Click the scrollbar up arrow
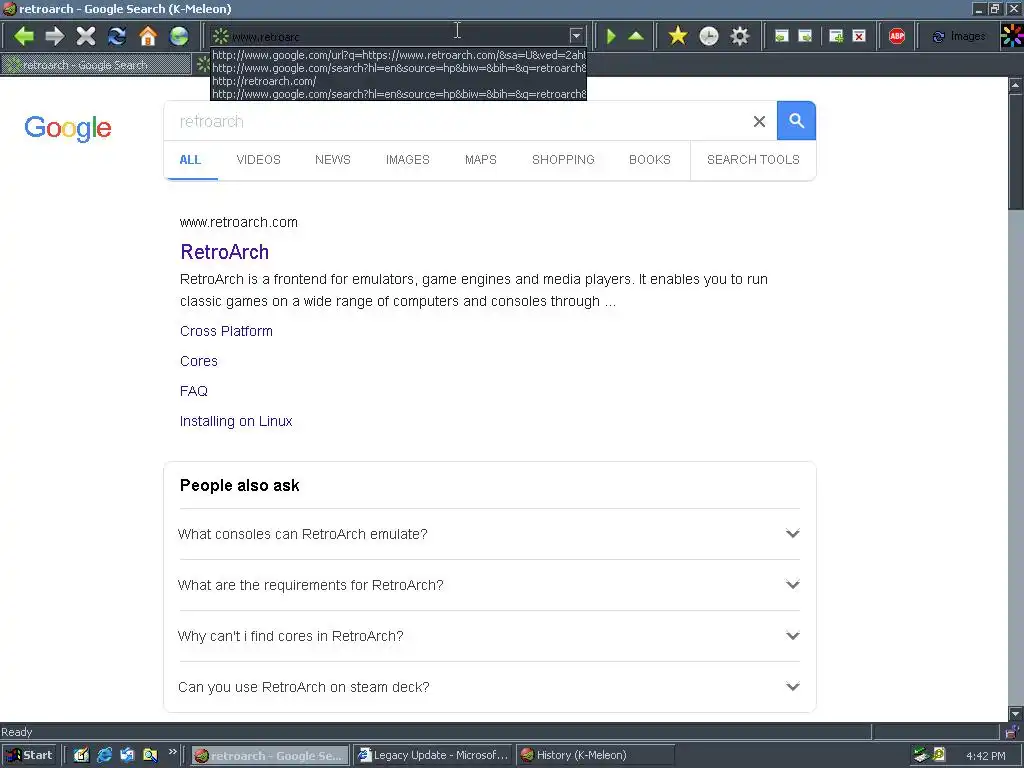This screenshot has height=768, width=1024. point(1016,85)
